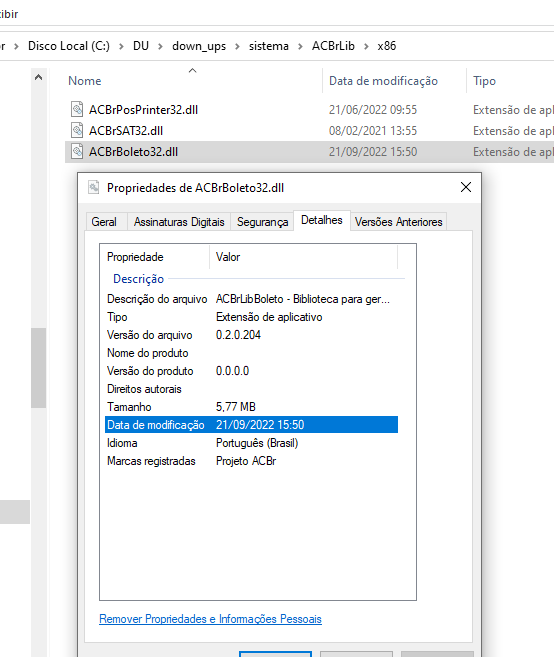Select Descrição do arquivo property row

251,299
